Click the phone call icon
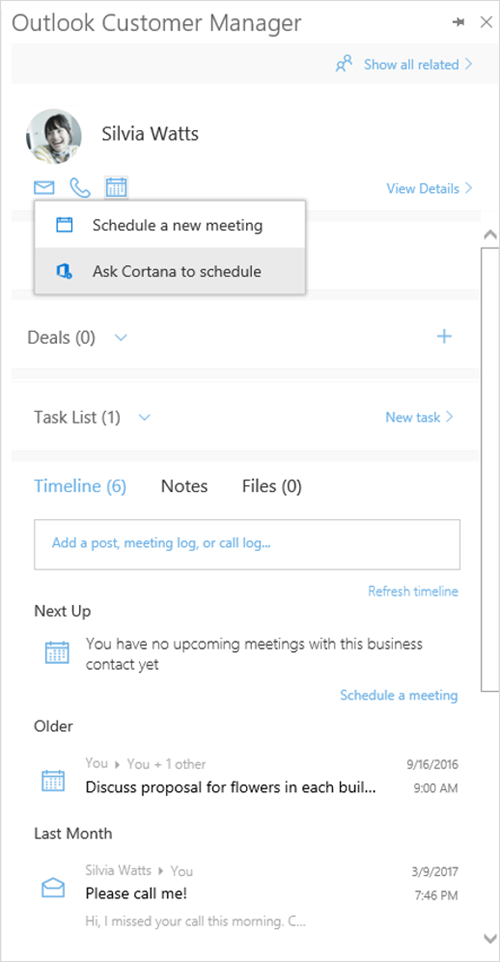This screenshot has height=962, width=500. point(80,188)
